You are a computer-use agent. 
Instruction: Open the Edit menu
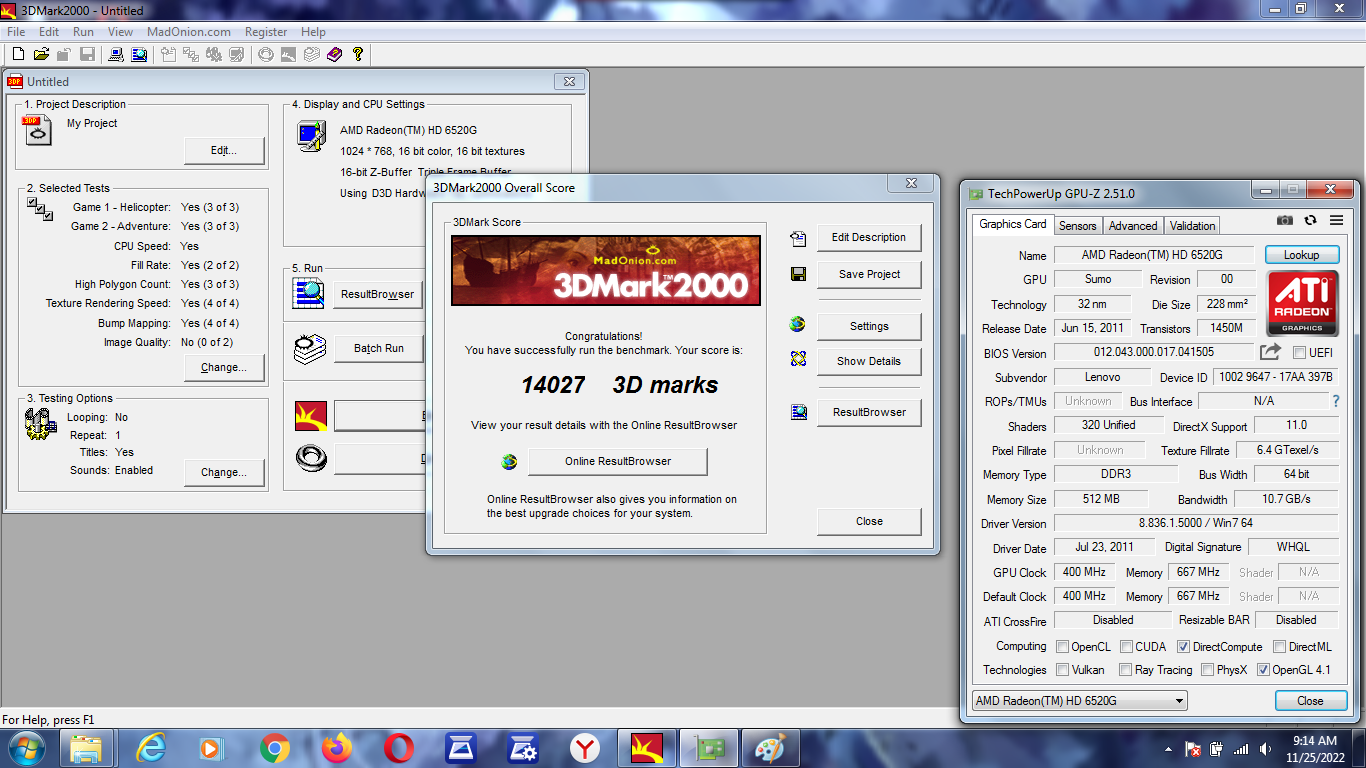49,32
